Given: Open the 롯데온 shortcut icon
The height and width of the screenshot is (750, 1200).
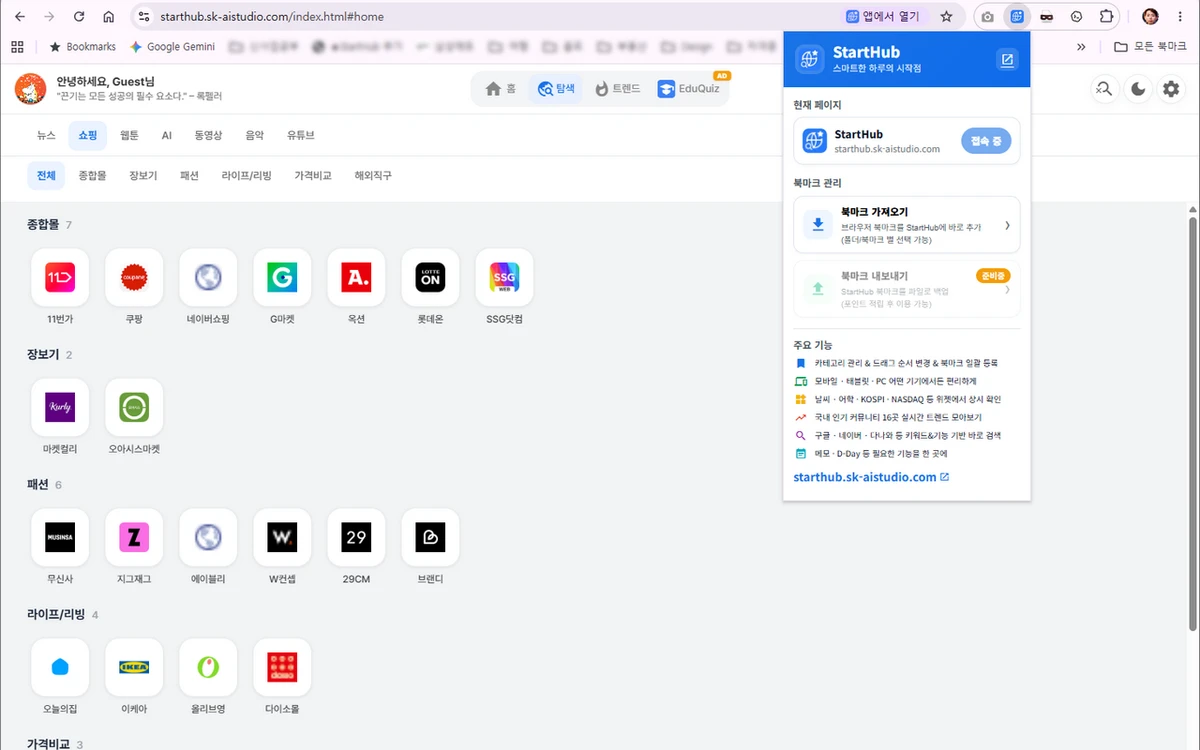Looking at the screenshot, I should [430, 277].
